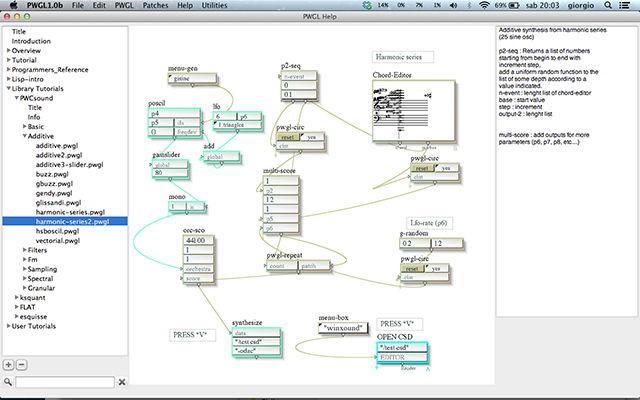Select additive.pwgl in the tree
Screen dimensions: 640x400
tap(57, 146)
